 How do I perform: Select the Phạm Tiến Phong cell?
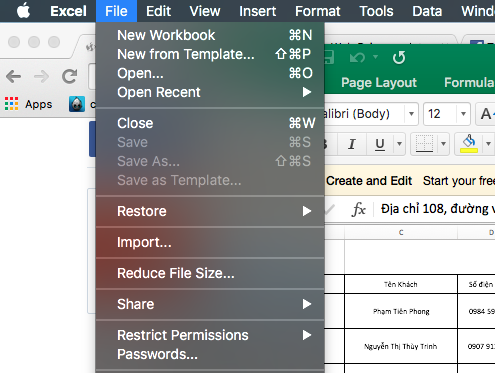click(401, 311)
